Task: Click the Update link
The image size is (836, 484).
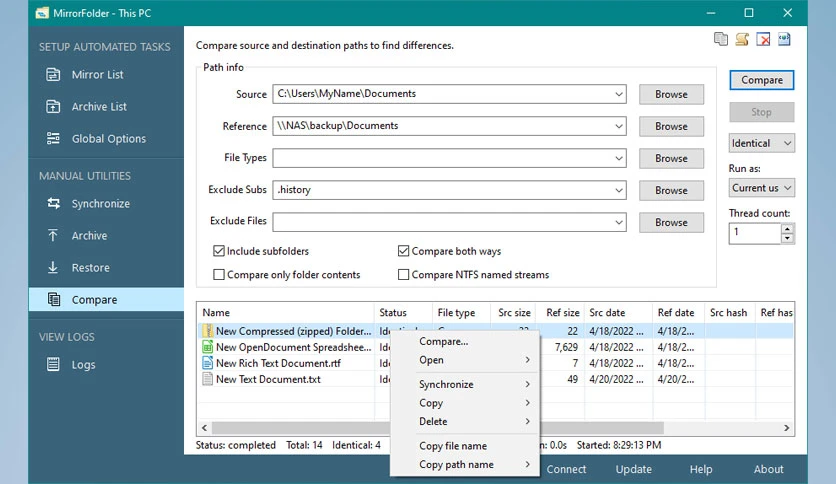Action: tap(633, 469)
